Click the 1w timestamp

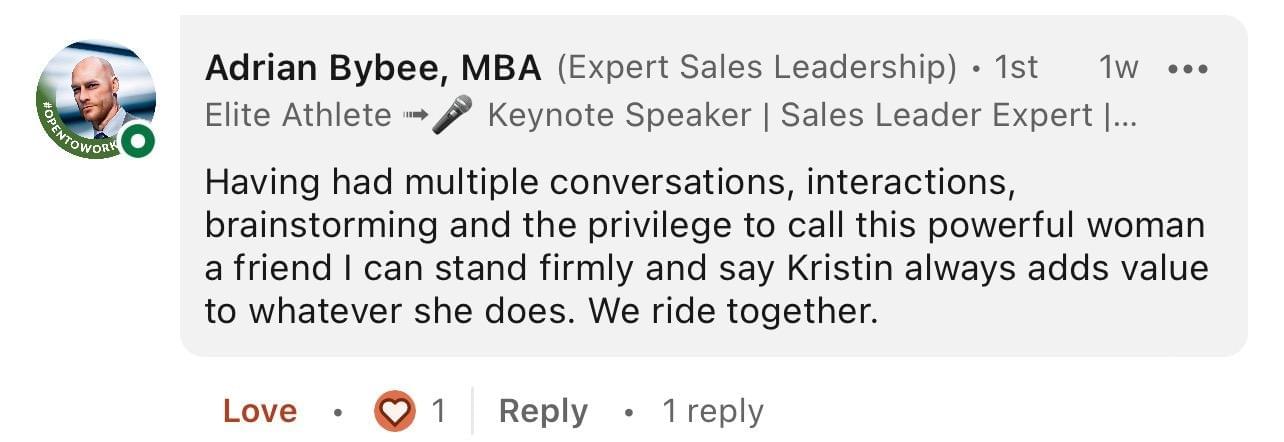(x=1118, y=69)
